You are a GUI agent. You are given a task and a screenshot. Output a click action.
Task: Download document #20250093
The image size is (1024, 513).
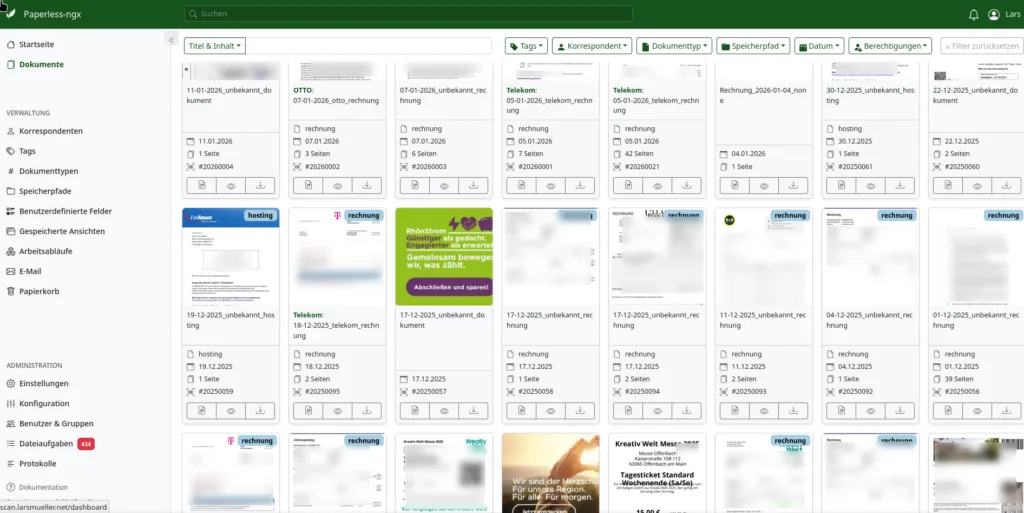[793, 411]
